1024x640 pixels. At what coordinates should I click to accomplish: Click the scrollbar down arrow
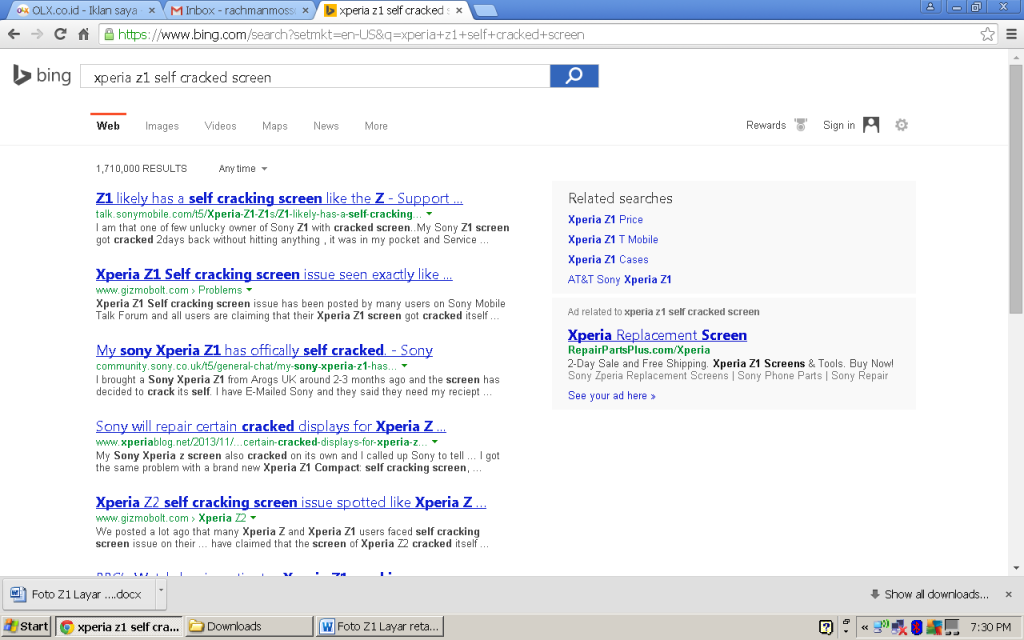1016,568
